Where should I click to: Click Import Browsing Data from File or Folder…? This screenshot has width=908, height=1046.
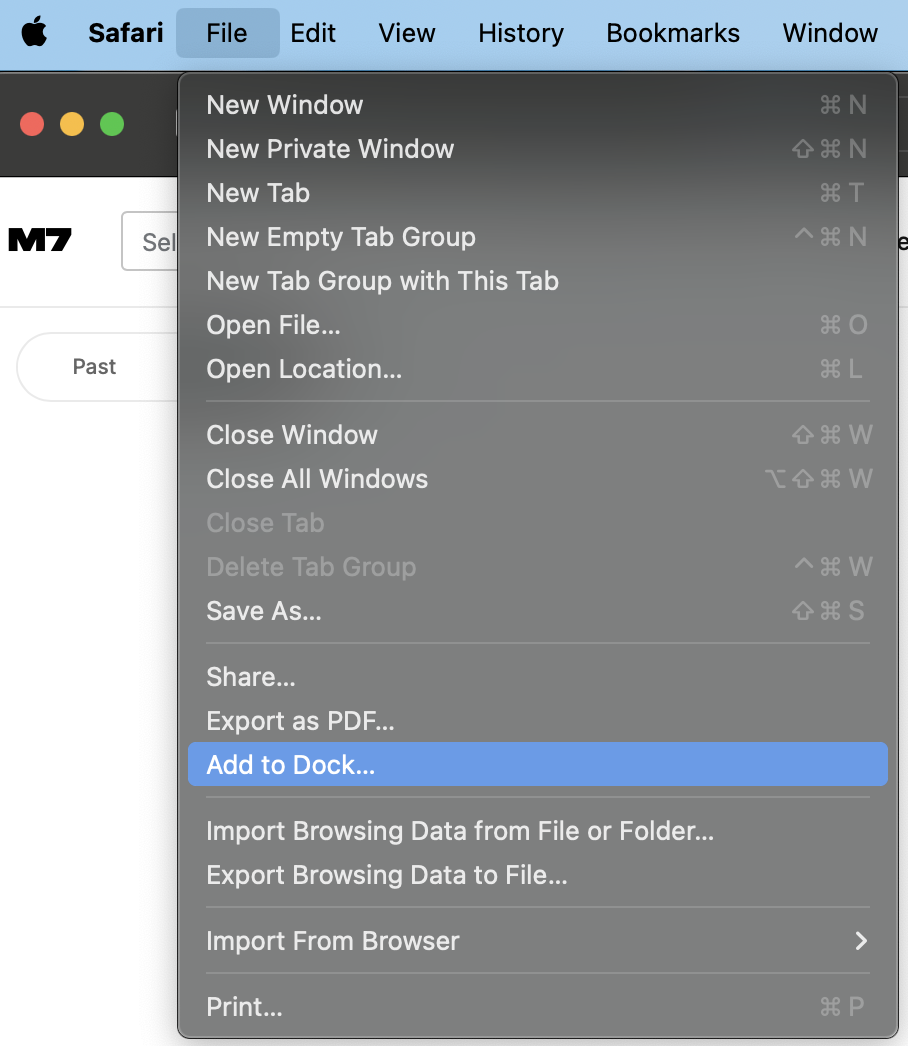[460, 831]
